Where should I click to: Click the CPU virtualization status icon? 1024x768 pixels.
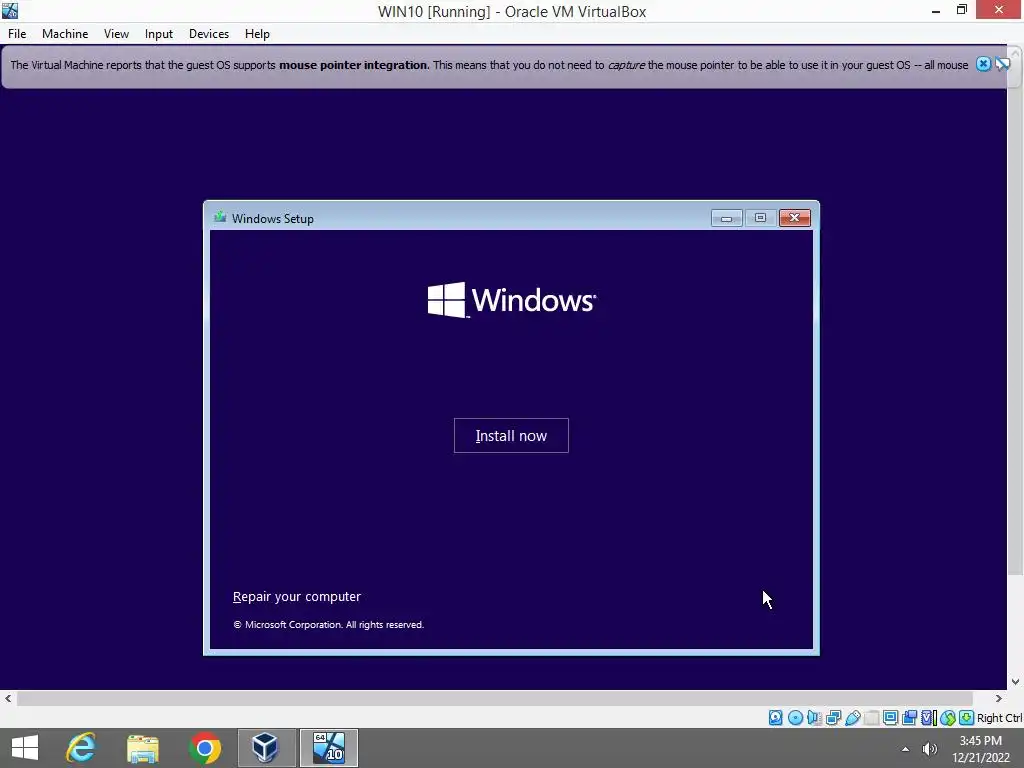(x=929, y=718)
